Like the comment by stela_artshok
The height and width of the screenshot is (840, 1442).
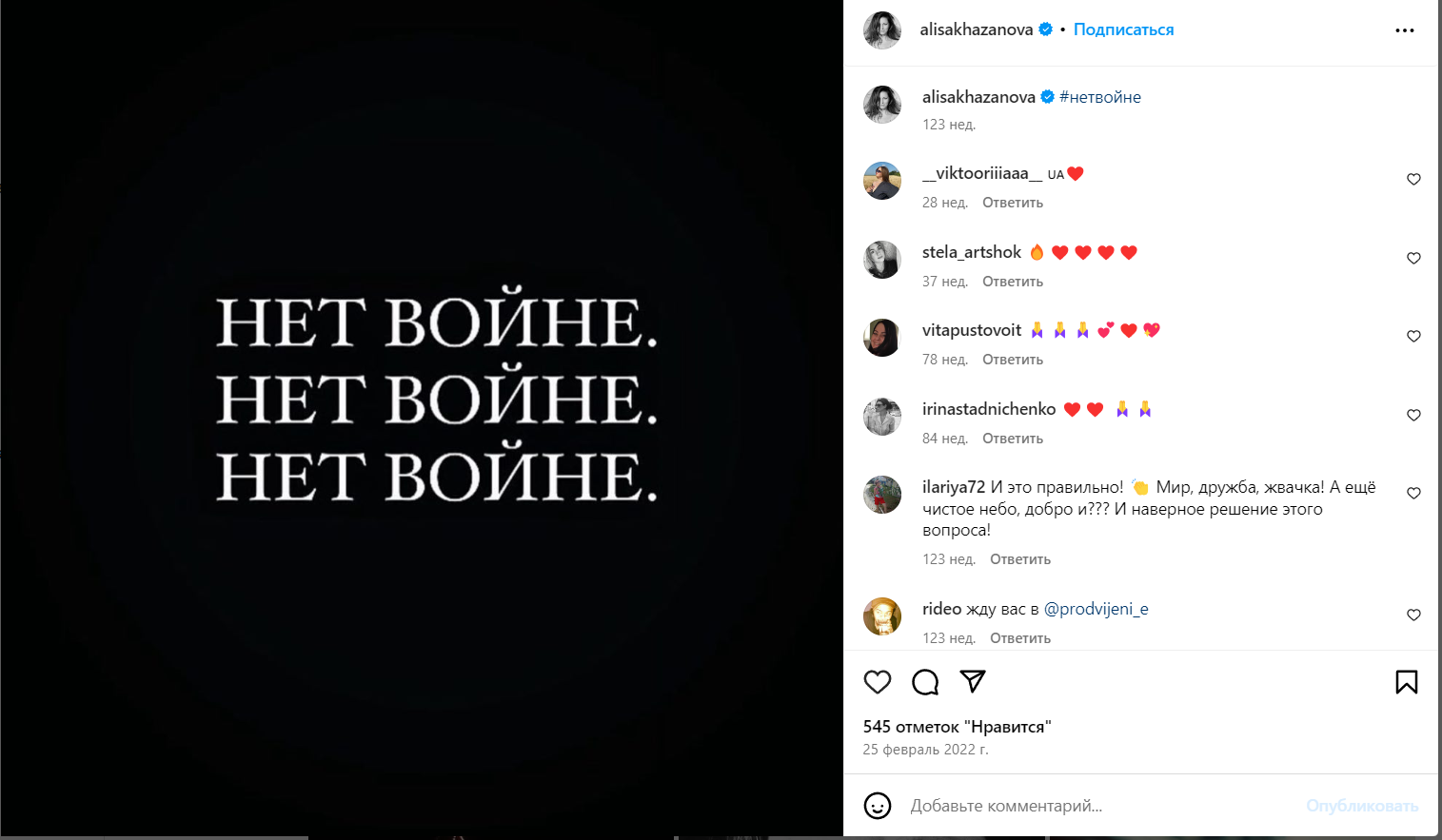pos(1413,259)
